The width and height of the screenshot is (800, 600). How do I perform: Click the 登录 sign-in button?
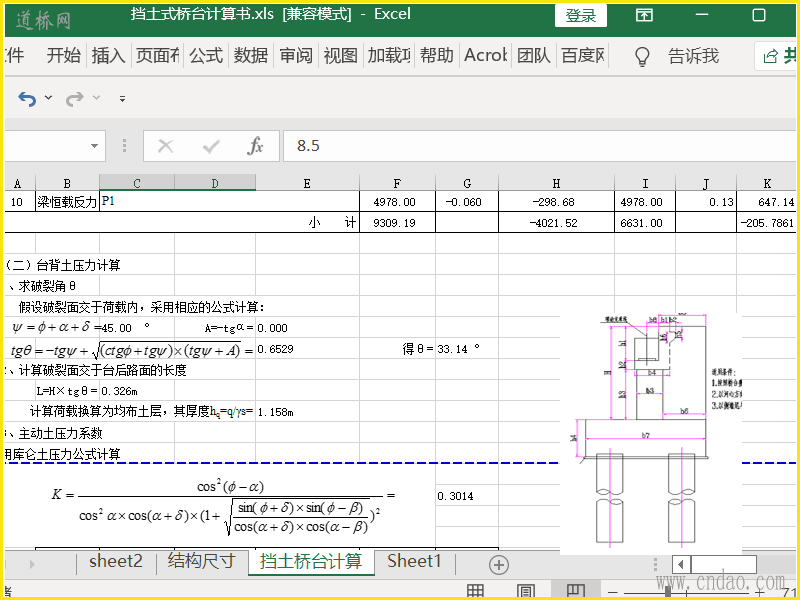pyautogui.click(x=581, y=15)
